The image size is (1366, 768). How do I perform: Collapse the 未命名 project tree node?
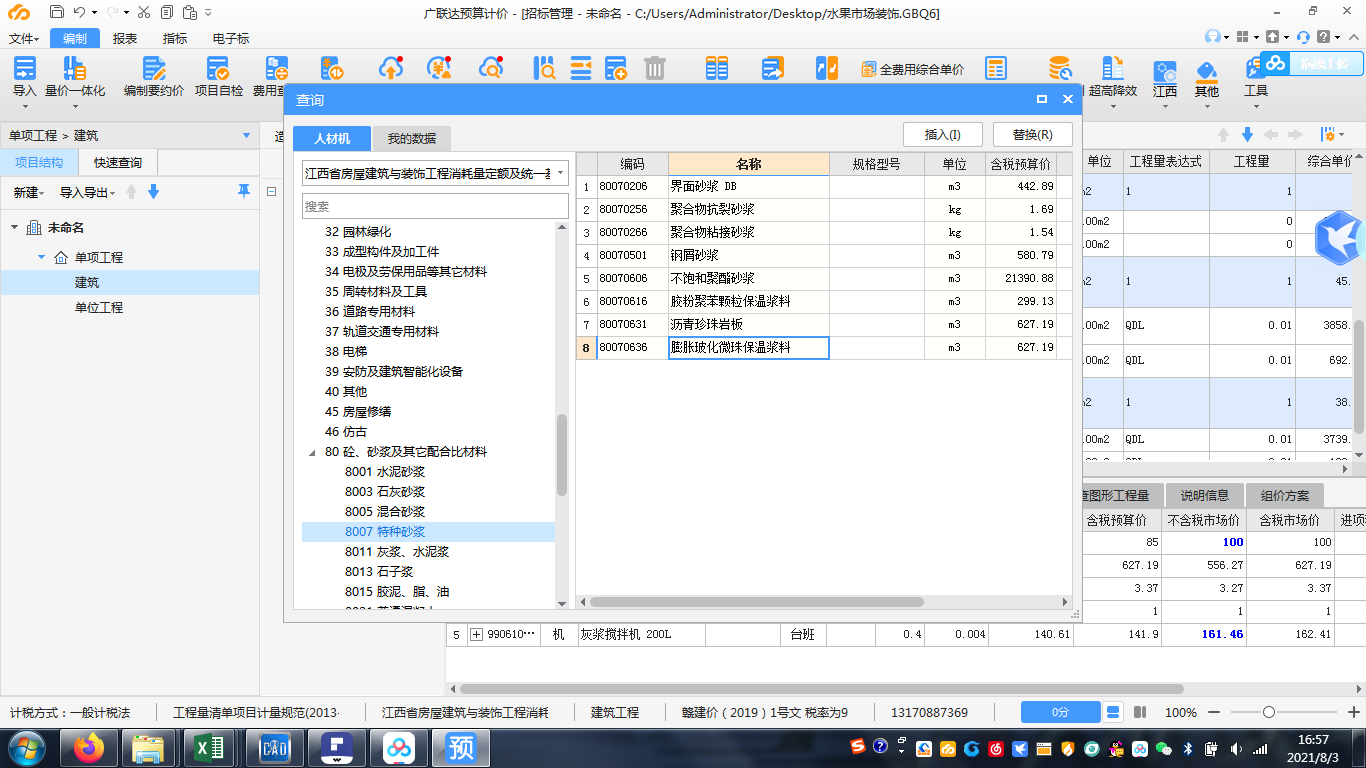point(15,228)
